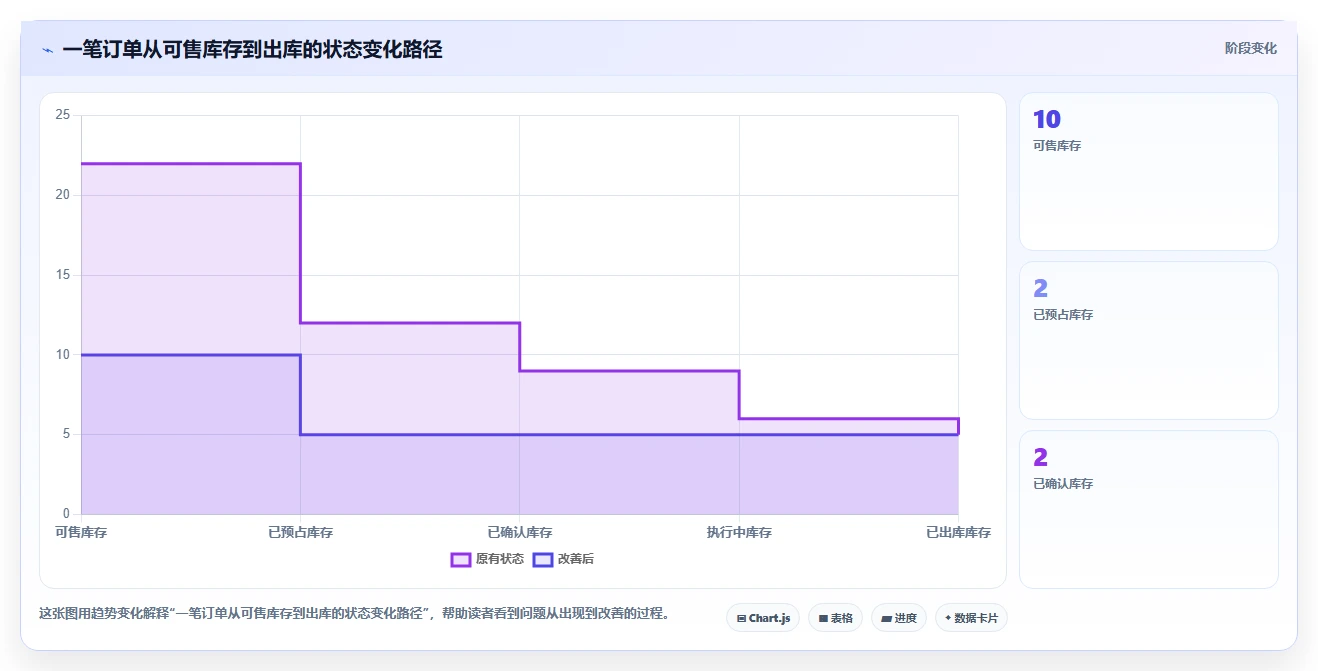The height and width of the screenshot is (671, 1318).
Task: Toggle the 改善后 legend entry
Action: (563, 559)
